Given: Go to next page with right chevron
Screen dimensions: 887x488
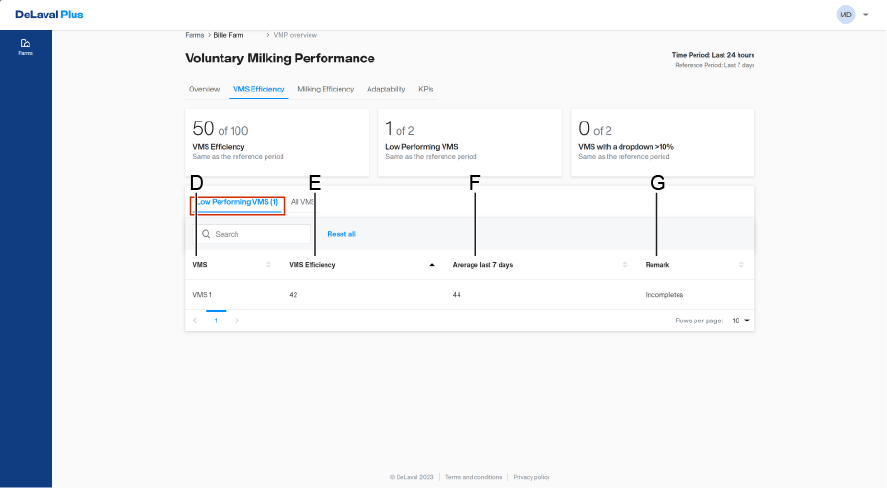Looking at the screenshot, I should click(237, 321).
